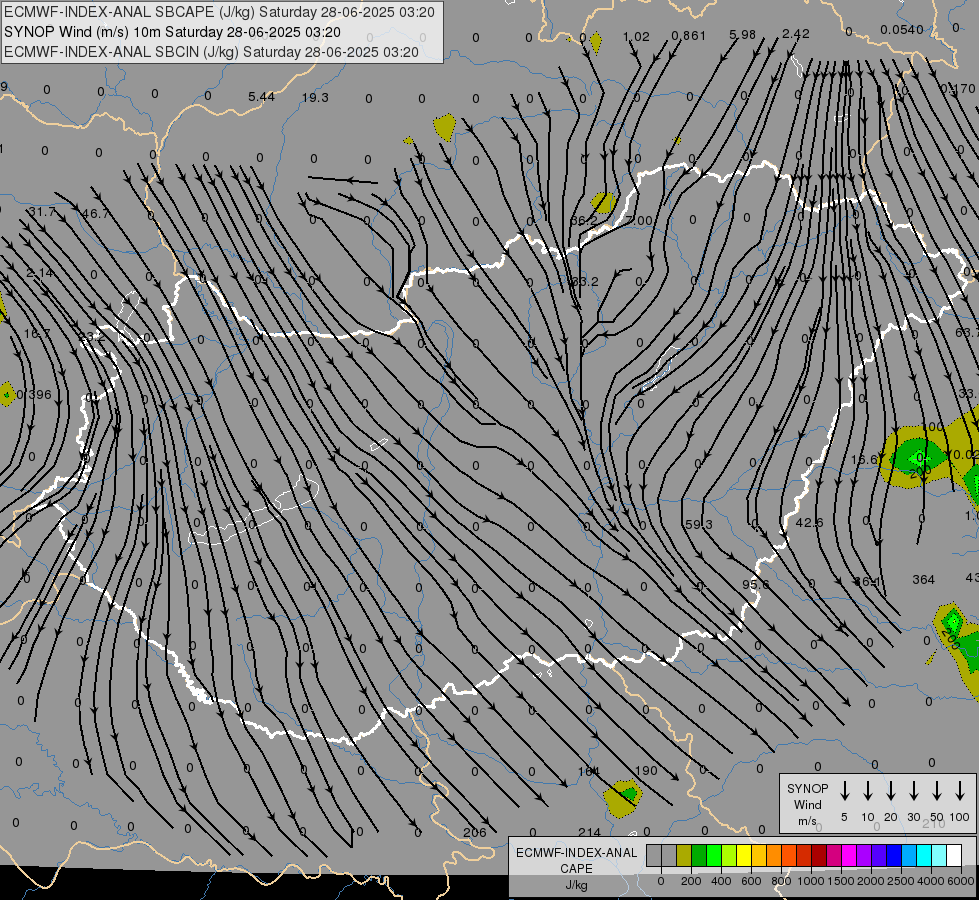Viewport: 979px width, 900px height.
Task: Click the wind arrow above the 5 m/s label
Action: [x=844, y=790]
